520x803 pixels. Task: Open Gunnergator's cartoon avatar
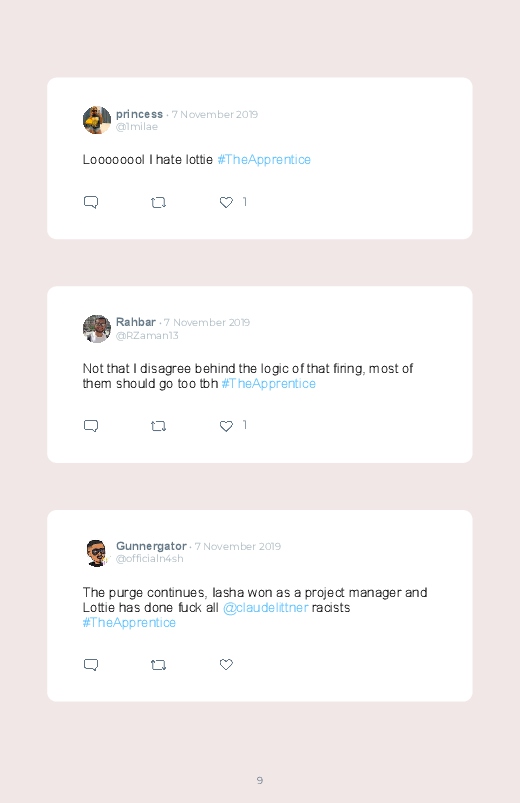pos(97,553)
